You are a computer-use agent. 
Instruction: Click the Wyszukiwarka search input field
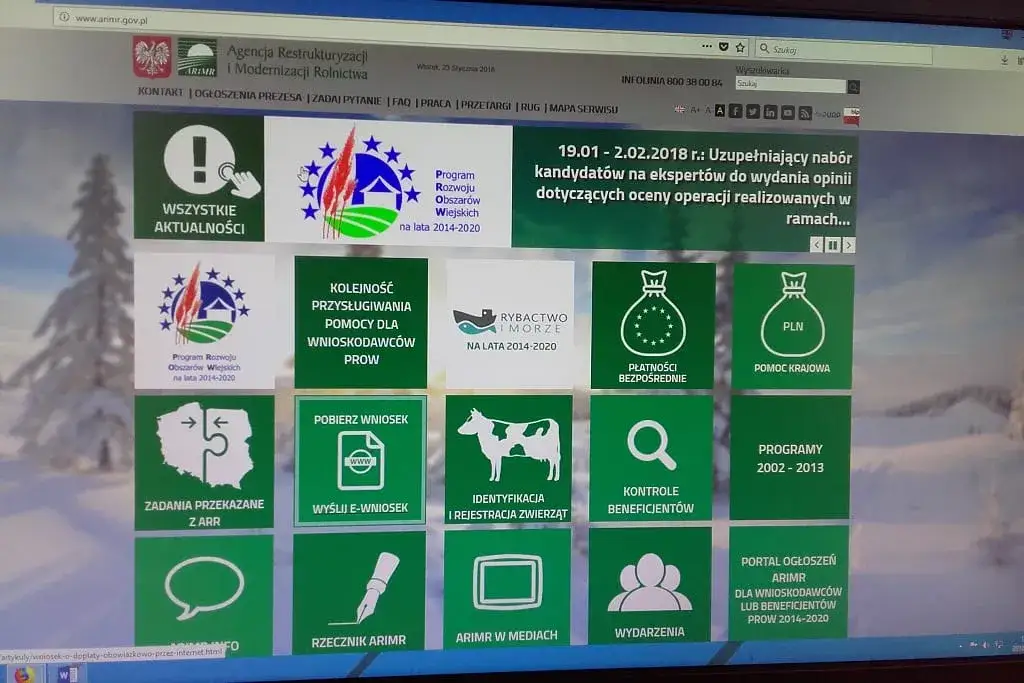point(790,85)
